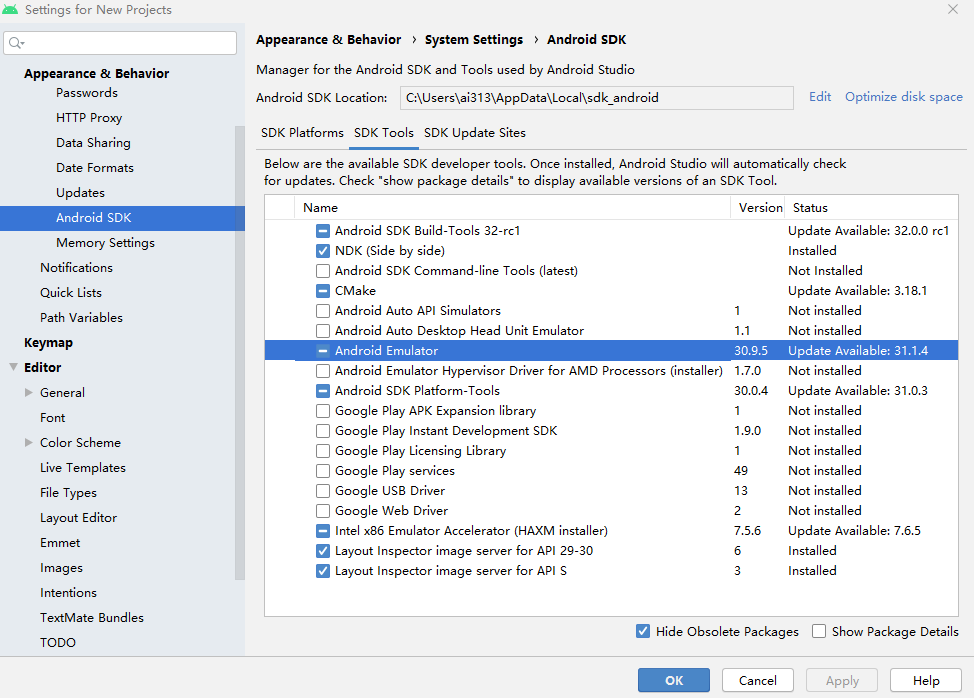
Task: Toggle Intel x86 Emulator Accelerator HAXM checkbox
Action: tap(322, 531)
